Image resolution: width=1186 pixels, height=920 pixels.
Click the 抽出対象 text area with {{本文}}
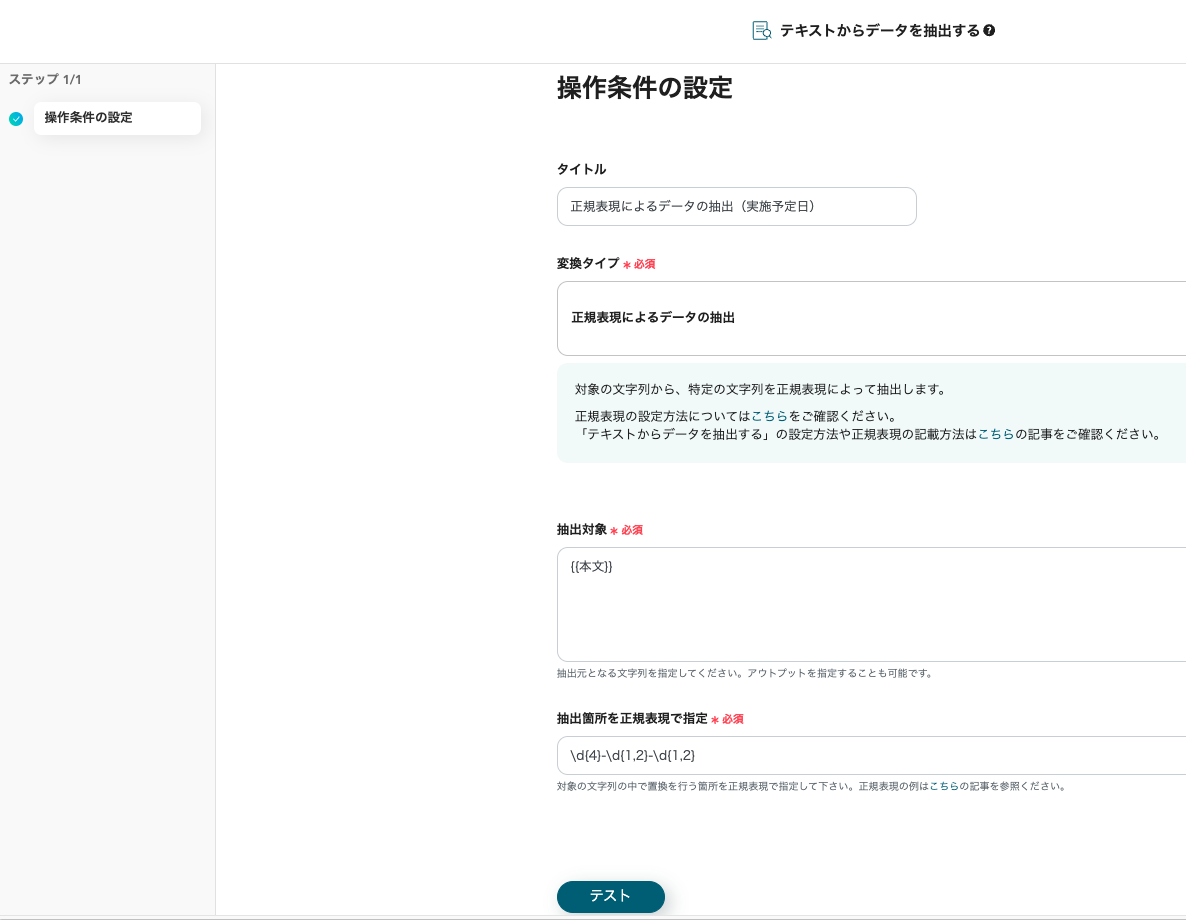870,604
